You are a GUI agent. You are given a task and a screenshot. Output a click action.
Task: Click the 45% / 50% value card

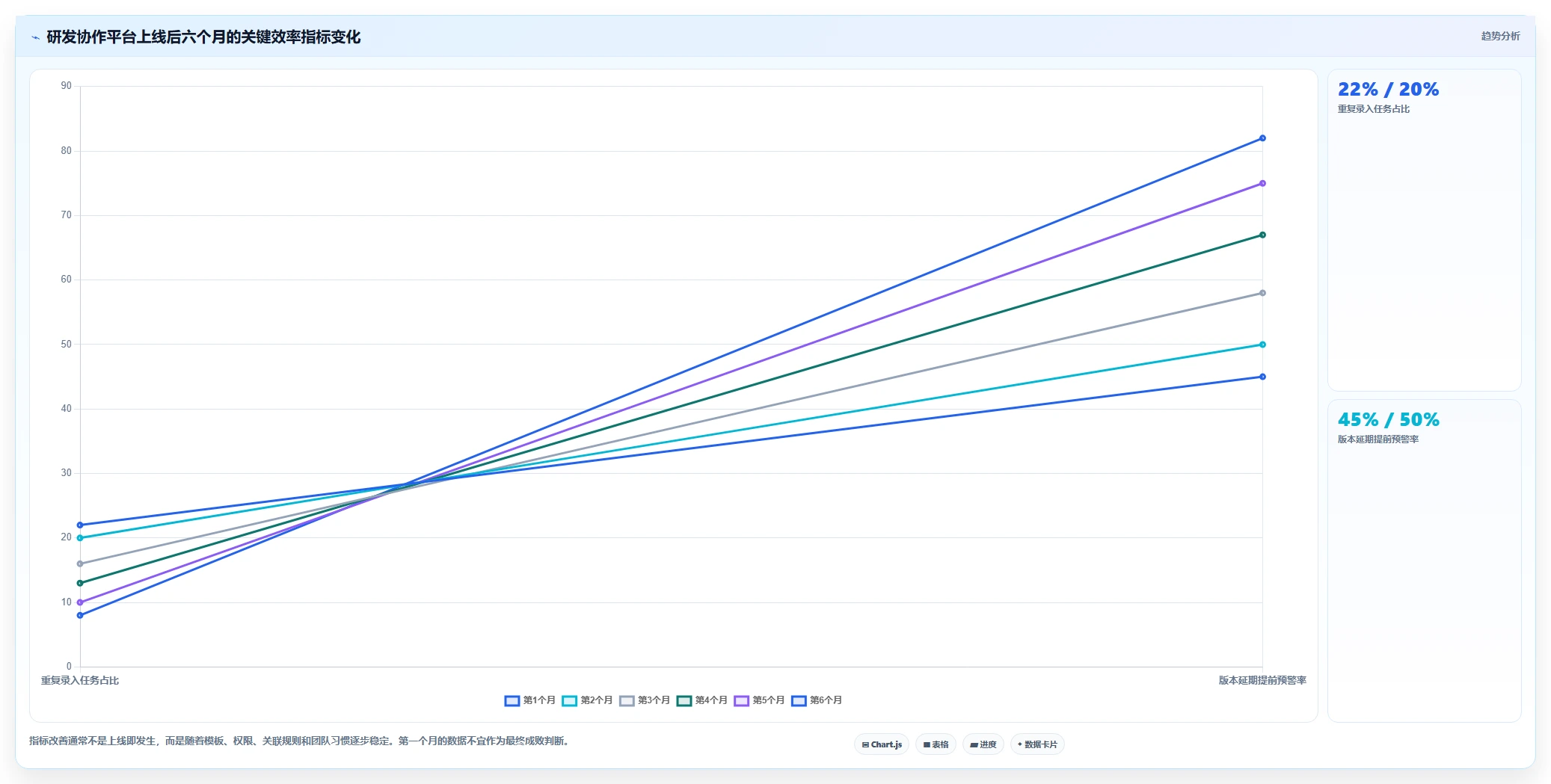click(1424, 561)
